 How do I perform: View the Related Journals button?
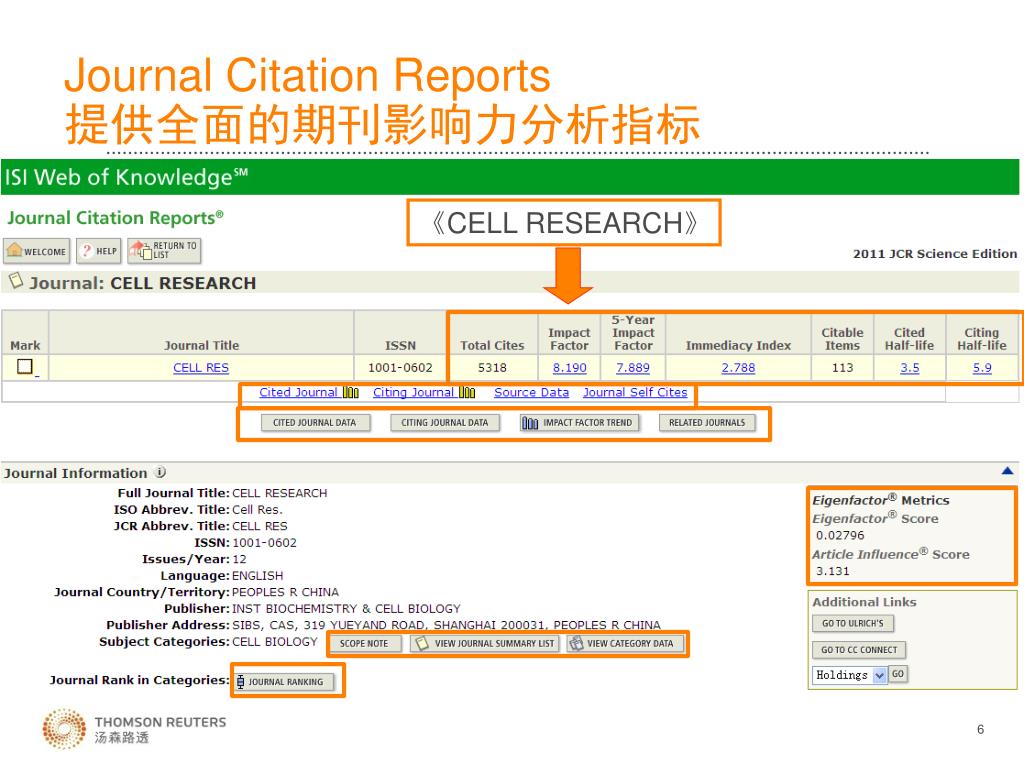(707, 423)
